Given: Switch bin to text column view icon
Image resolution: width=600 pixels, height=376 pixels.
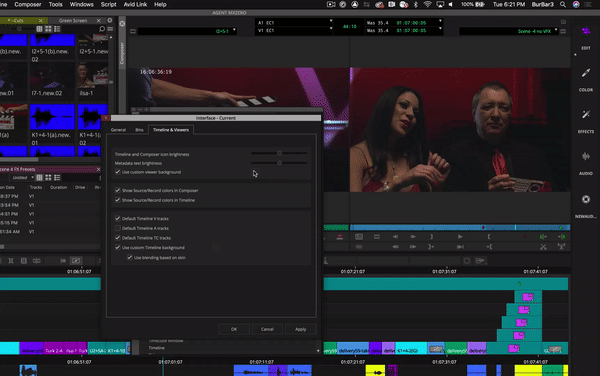Looking at the screenshot, I should (39, 29).
